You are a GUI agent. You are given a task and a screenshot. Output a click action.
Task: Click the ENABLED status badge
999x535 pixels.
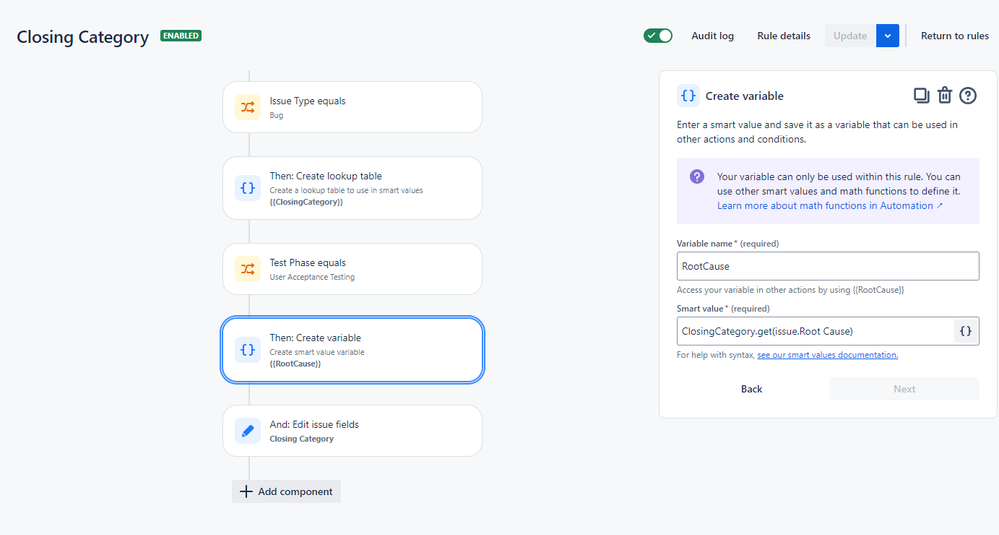click(181, 36)
